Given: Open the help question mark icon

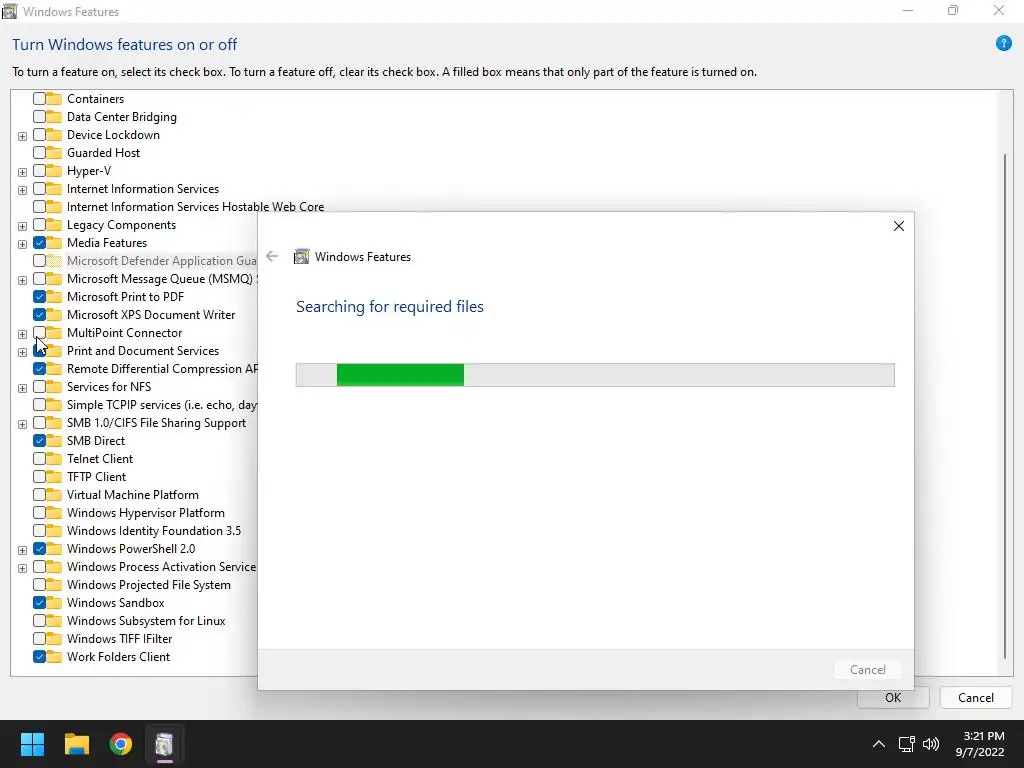Looking at the screenshot, I should coord(1003,44).
